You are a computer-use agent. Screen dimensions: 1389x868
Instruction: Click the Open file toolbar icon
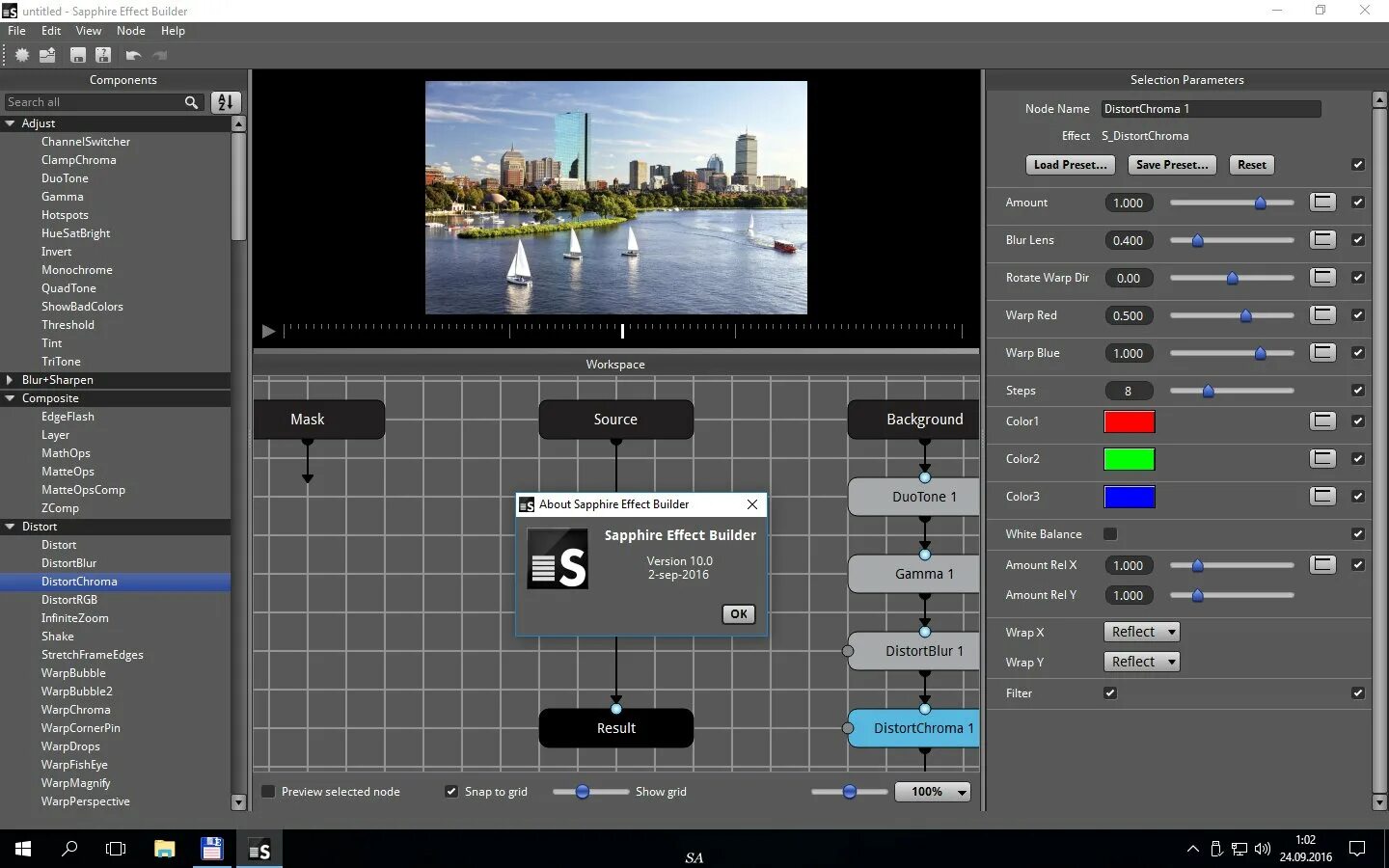47,56
